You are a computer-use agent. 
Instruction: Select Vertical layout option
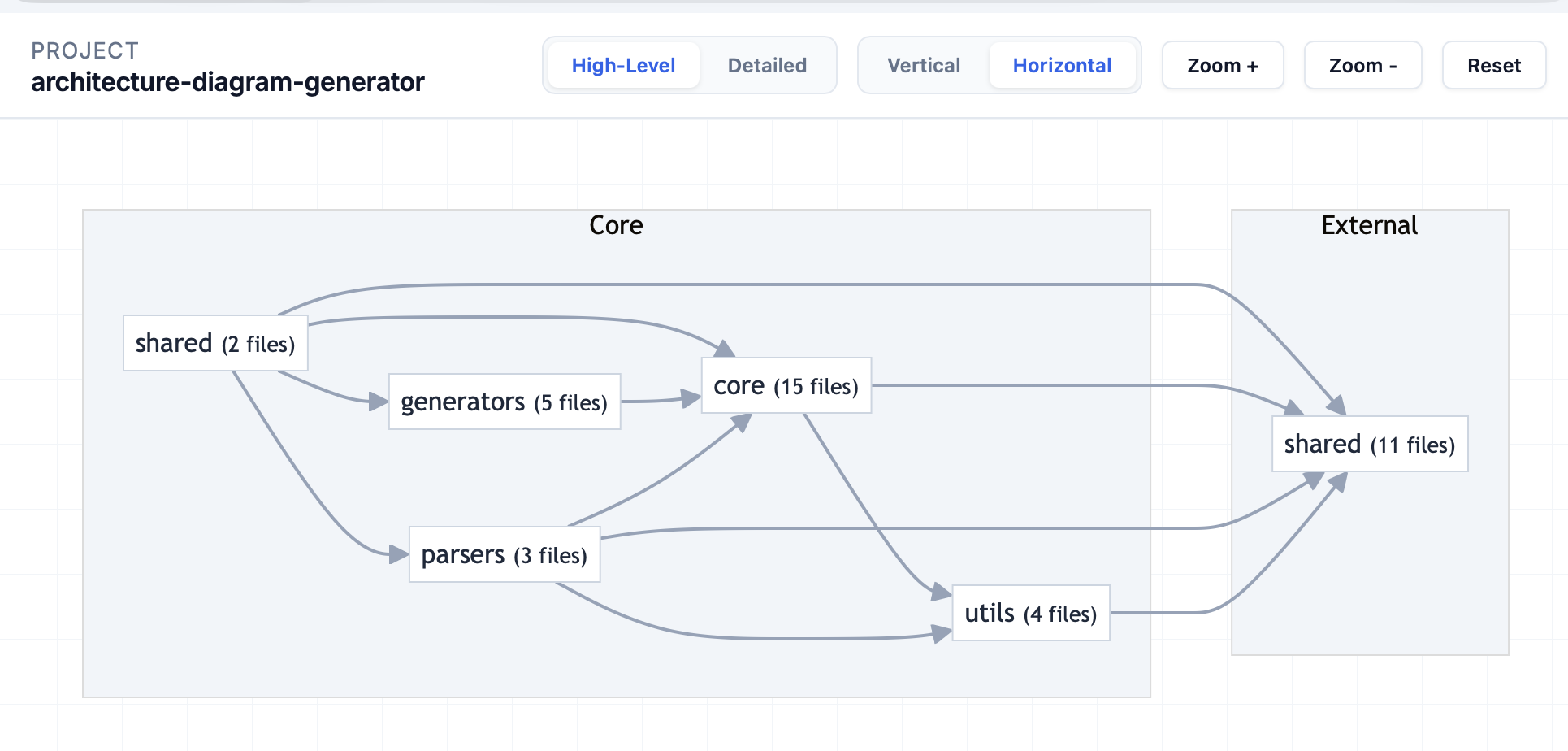[924, 65]
